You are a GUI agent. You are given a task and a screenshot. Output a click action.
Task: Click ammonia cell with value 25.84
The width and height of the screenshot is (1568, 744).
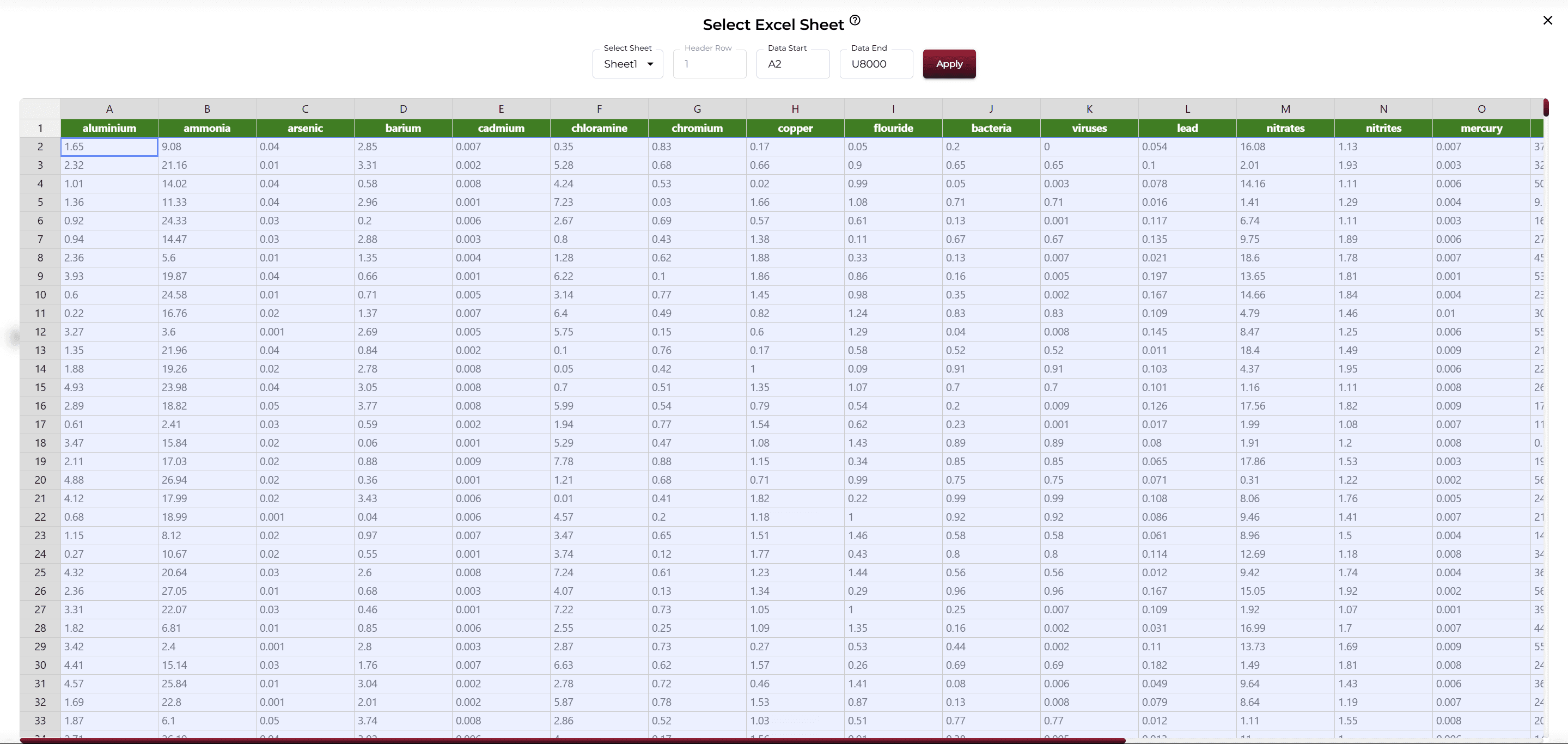click(208, 684)
